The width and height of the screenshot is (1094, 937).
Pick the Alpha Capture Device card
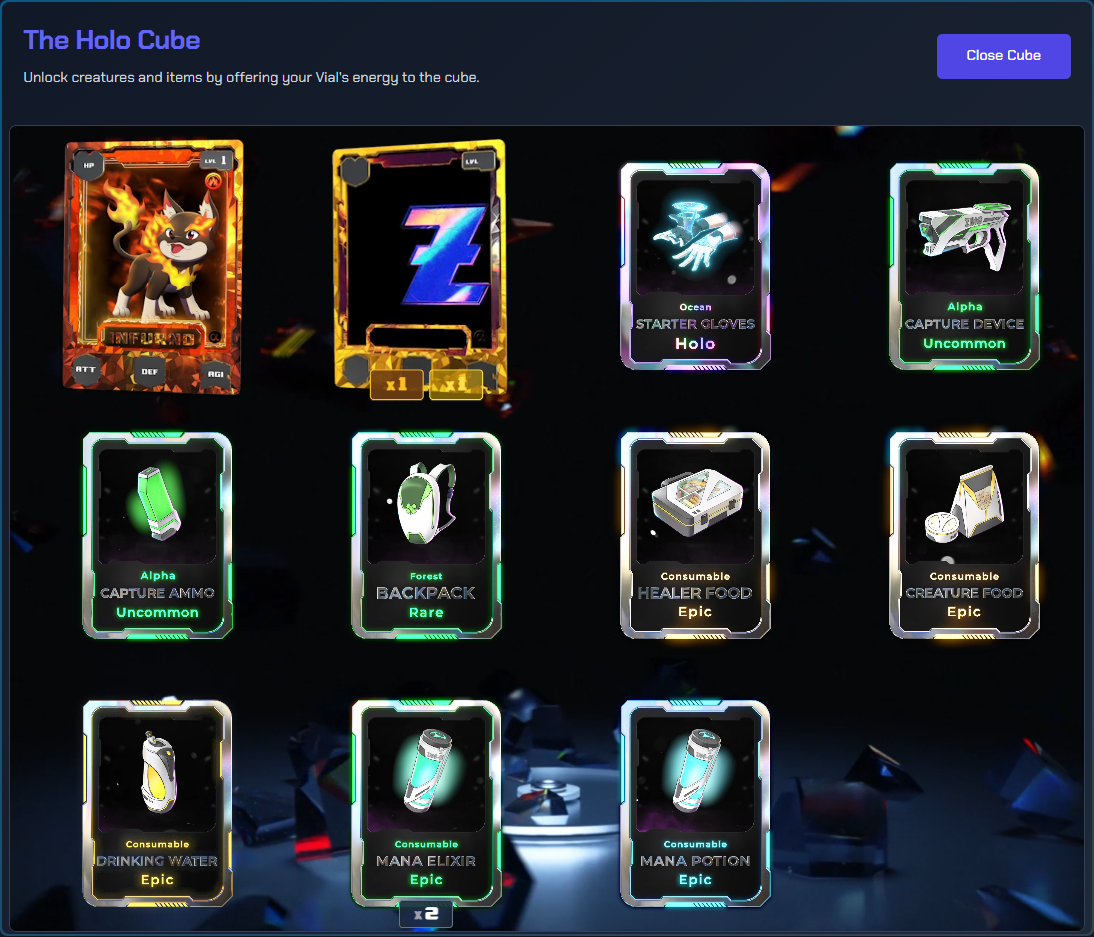(964, 266)
